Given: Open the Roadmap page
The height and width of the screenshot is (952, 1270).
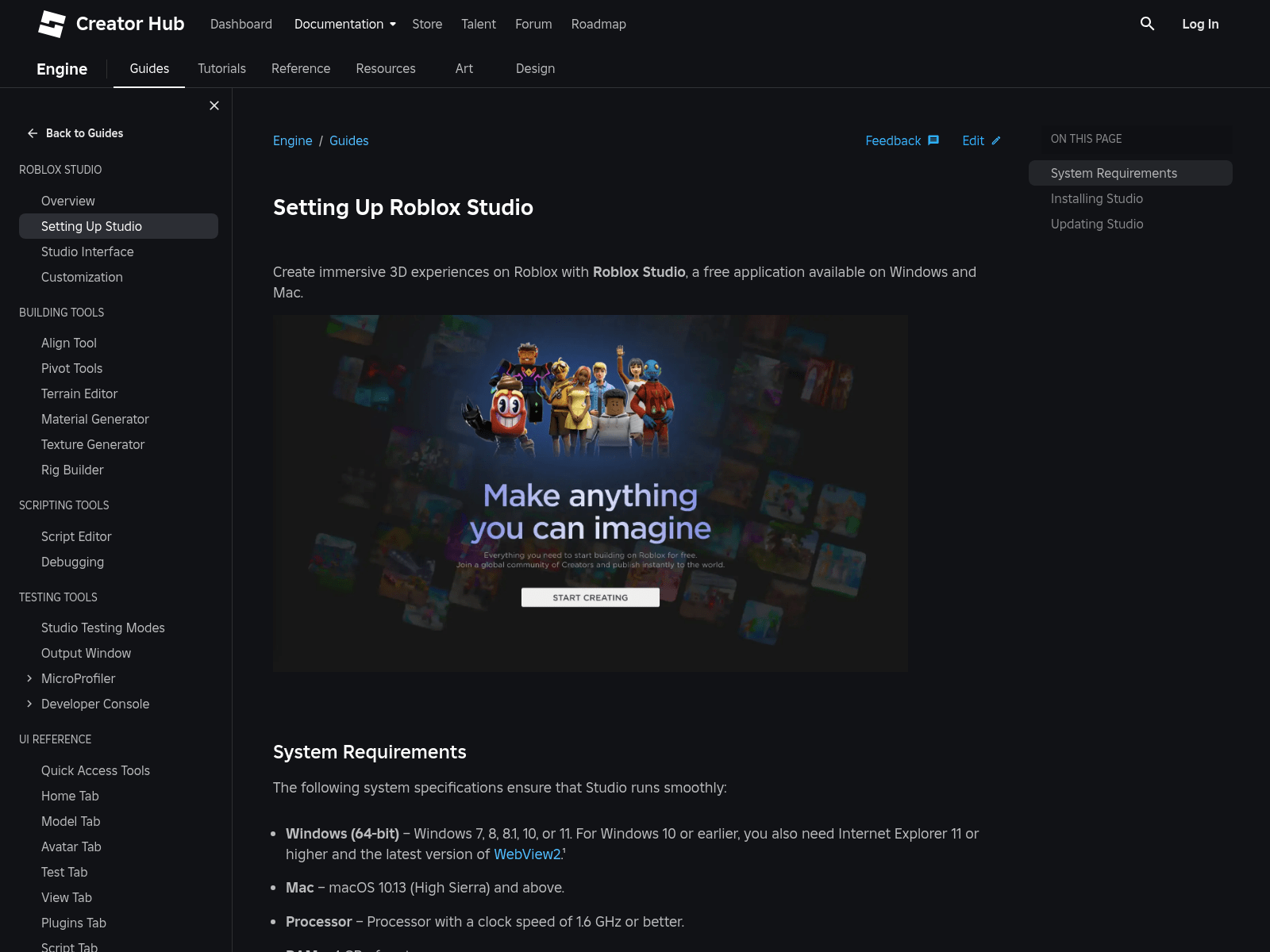Looking at the screenshot, I should click(x=598, y=24).
